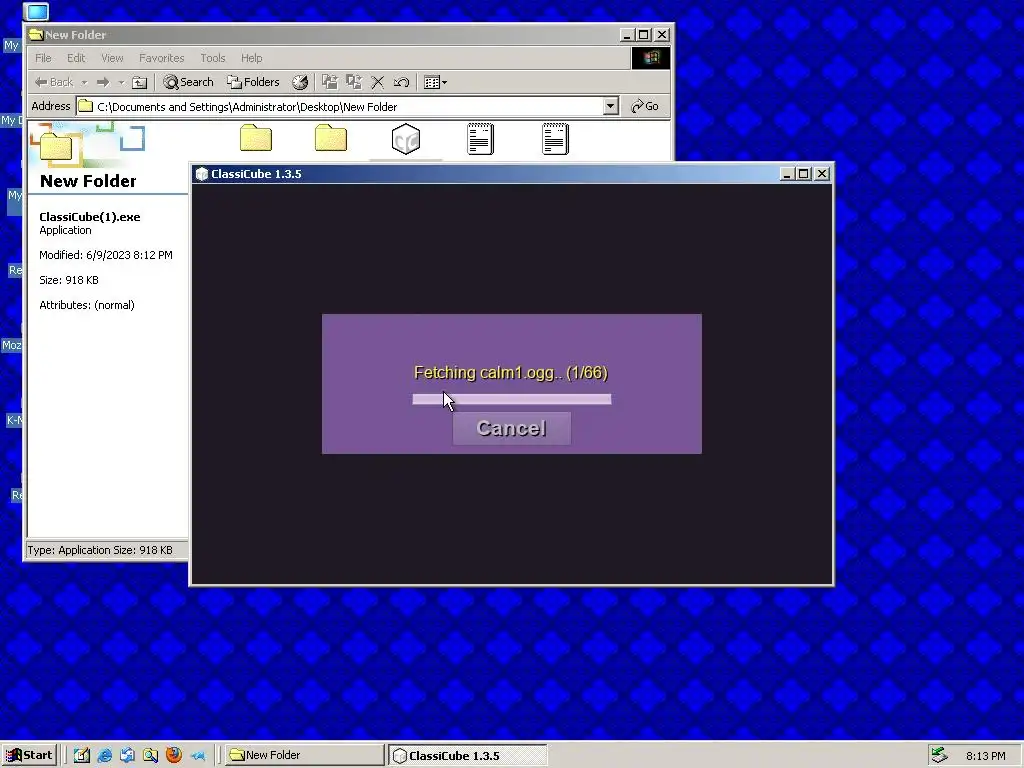Expand the Address bar dropdown arrow
Viewport: 1024px width, 768px height.
611,106
